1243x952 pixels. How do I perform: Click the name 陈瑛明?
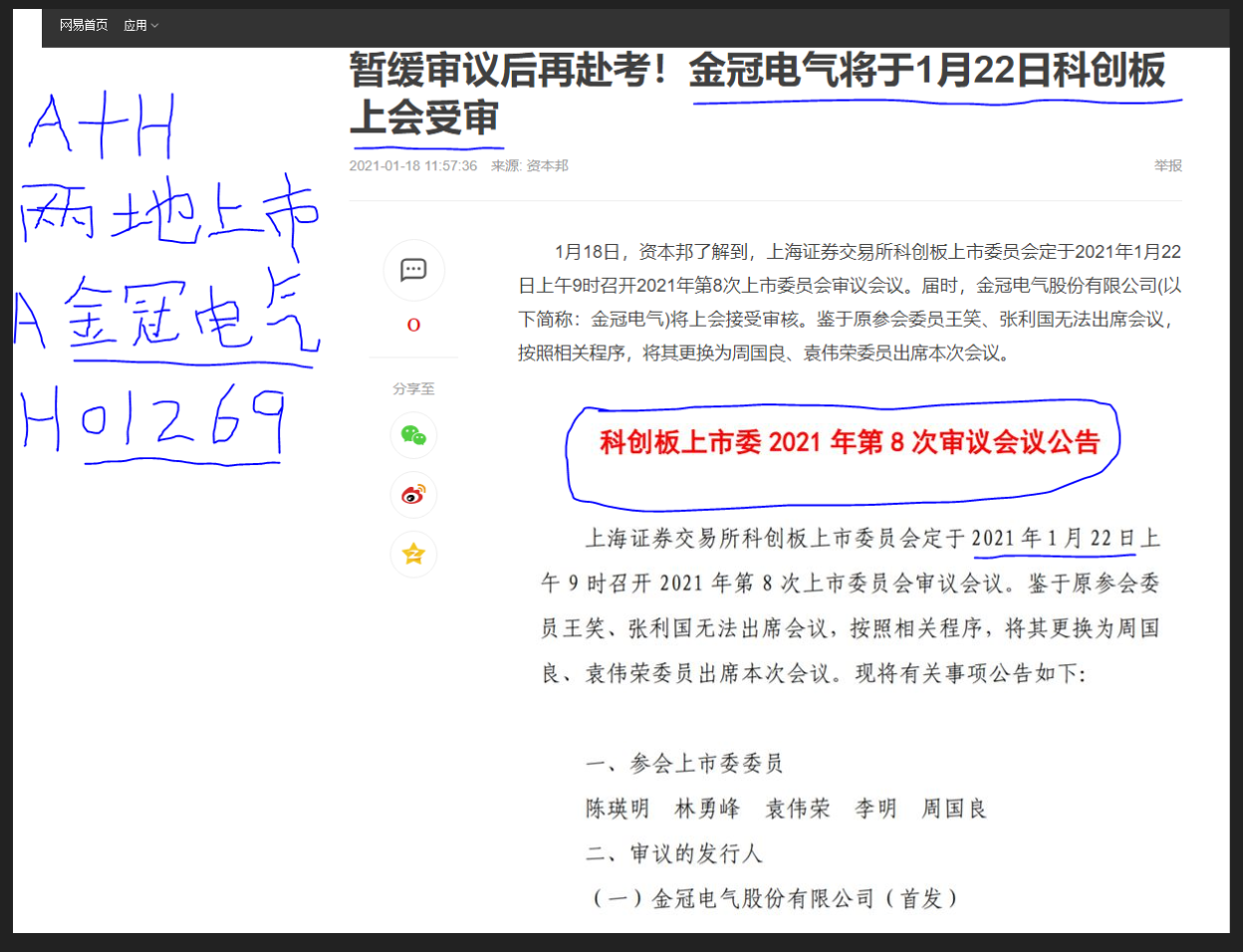(618, 809)
